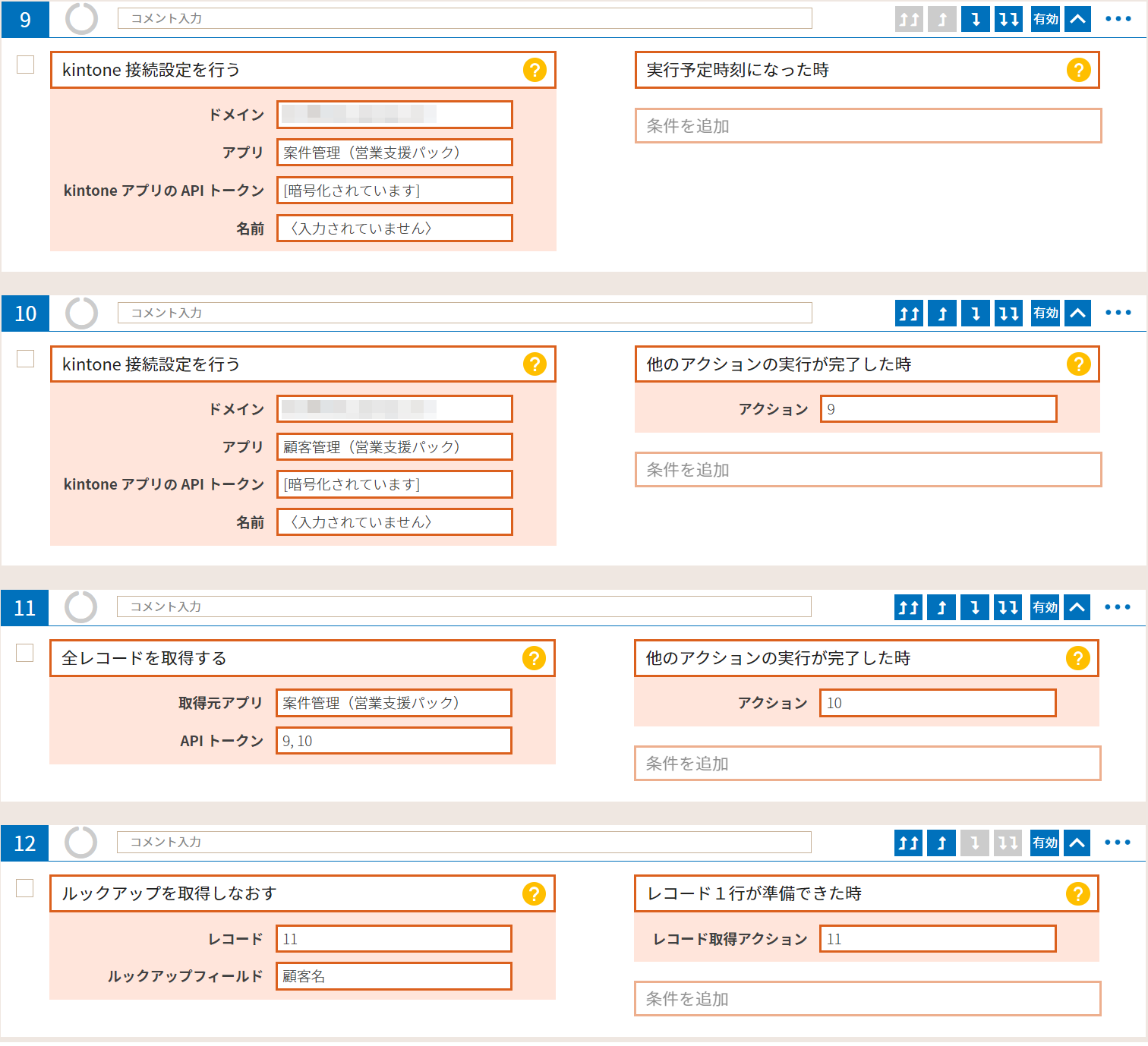Open help for row 10 他のアクションの実行が完了した時

coord(1079,364)
